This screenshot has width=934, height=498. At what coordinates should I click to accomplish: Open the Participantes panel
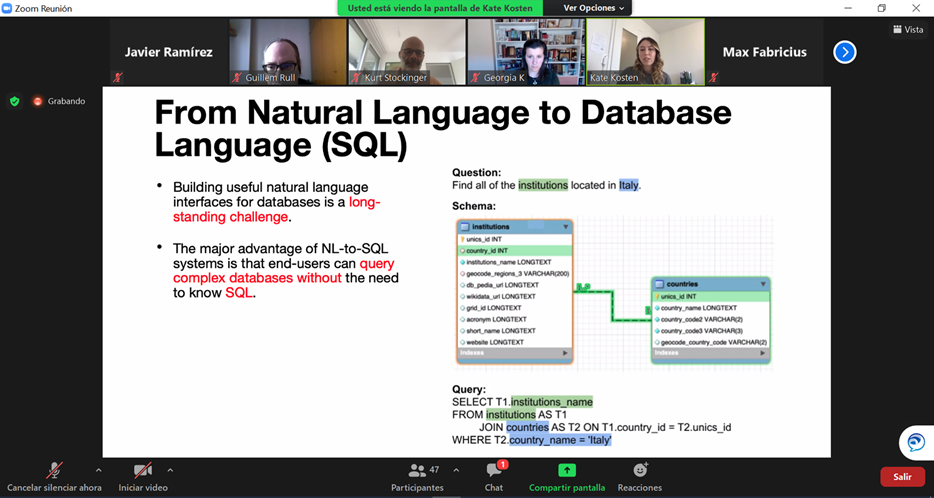pyautogui.click(x=417, y=478)
